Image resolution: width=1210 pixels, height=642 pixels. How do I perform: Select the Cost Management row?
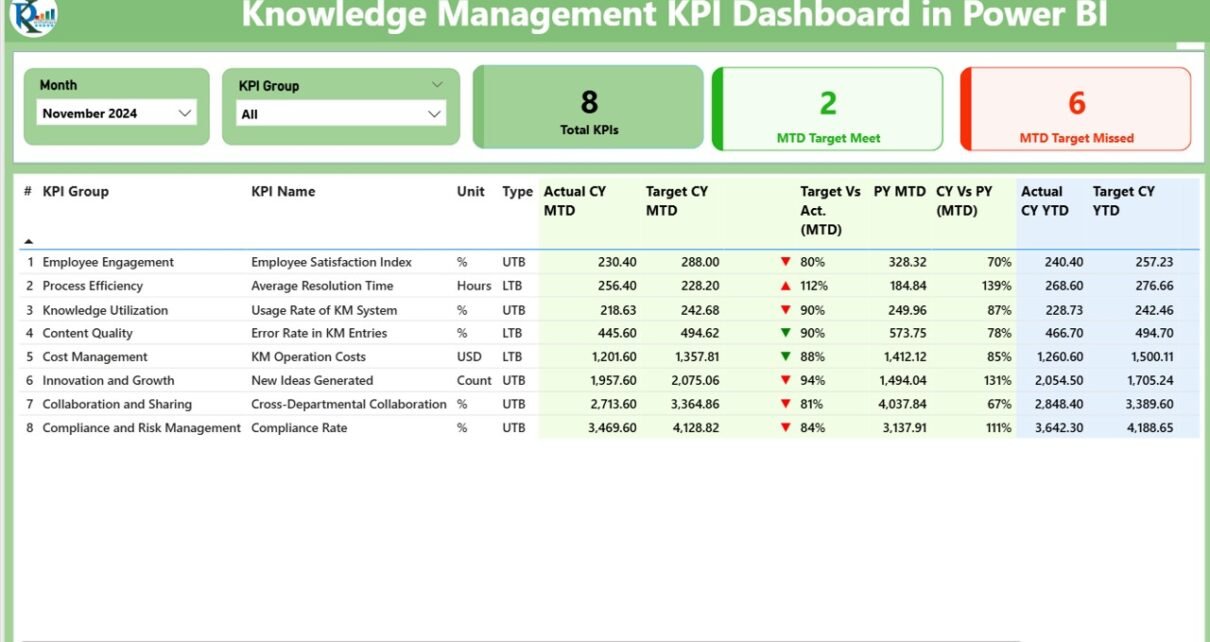pos(610,357)
